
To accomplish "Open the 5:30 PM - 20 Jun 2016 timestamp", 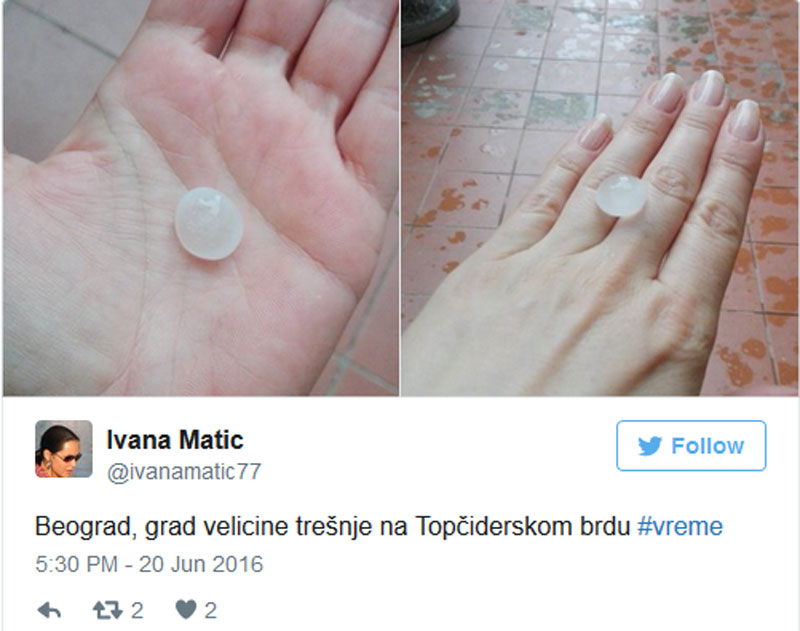I will (149, 565).
